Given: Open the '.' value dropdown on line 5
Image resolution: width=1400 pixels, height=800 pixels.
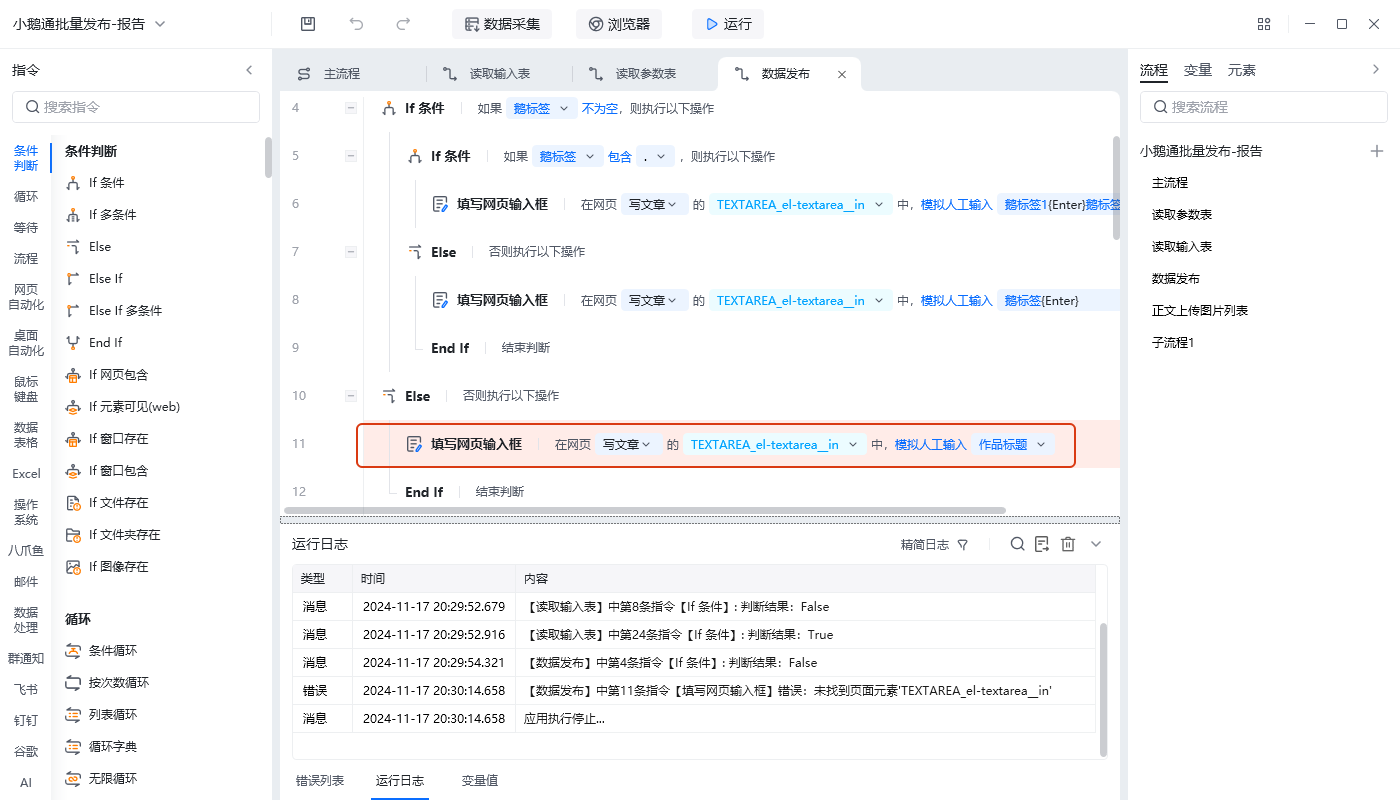Looking at the screenshot, I should pos(654,156).
